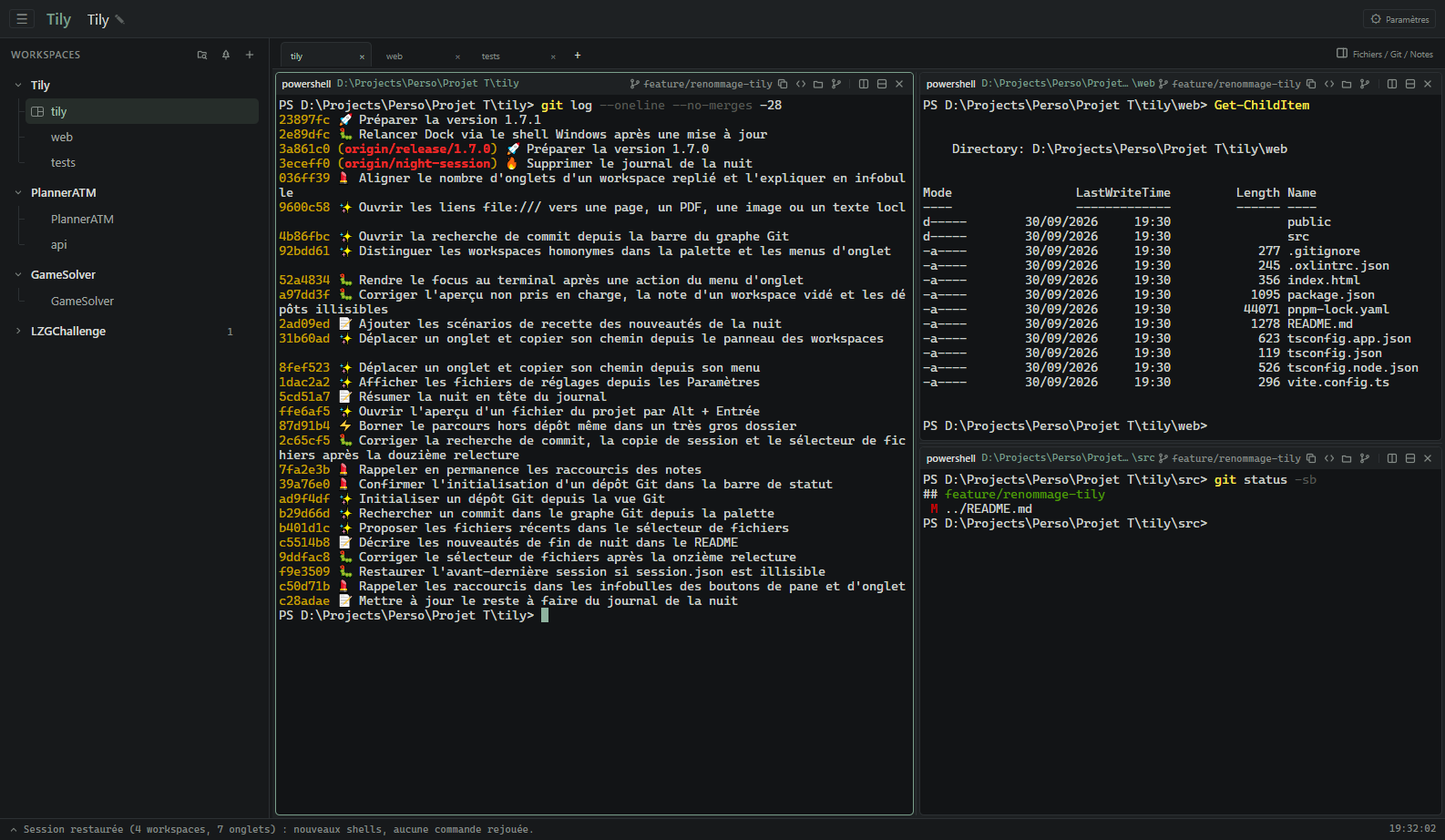Image resolution: width=1445 pixels, height=840 pixels.
Task: Switch to the tests tab
Action: pyautogui.click(x=491, y=56)
